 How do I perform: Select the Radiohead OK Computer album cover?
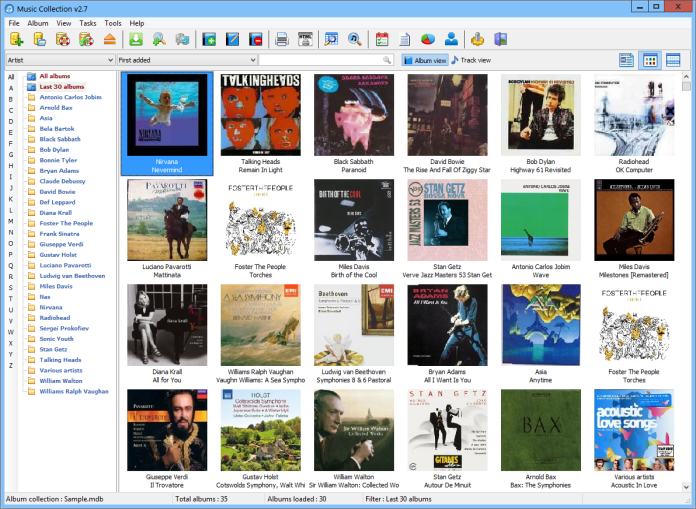point(634,115)
